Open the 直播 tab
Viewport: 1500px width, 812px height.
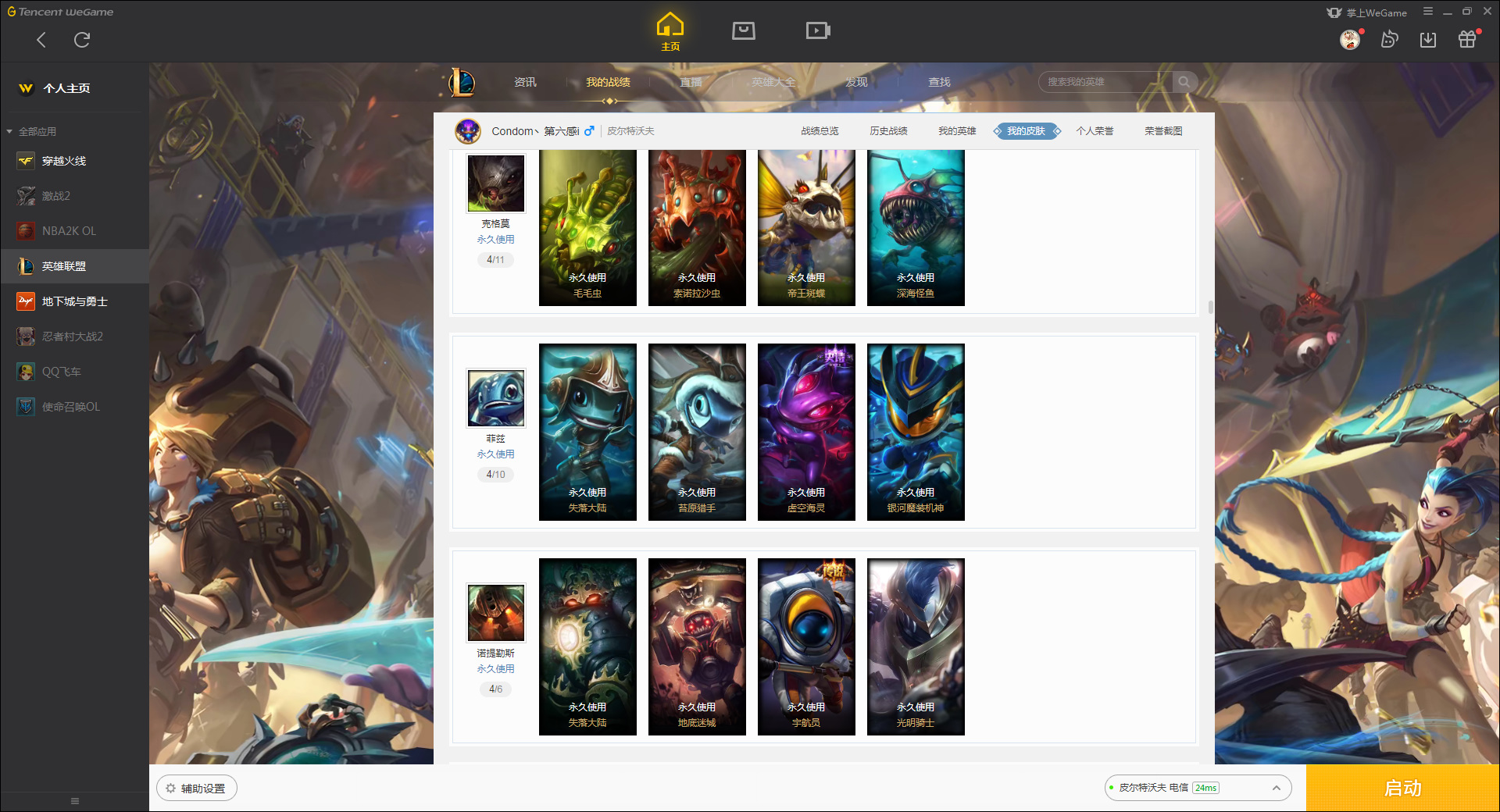(691, 82)
